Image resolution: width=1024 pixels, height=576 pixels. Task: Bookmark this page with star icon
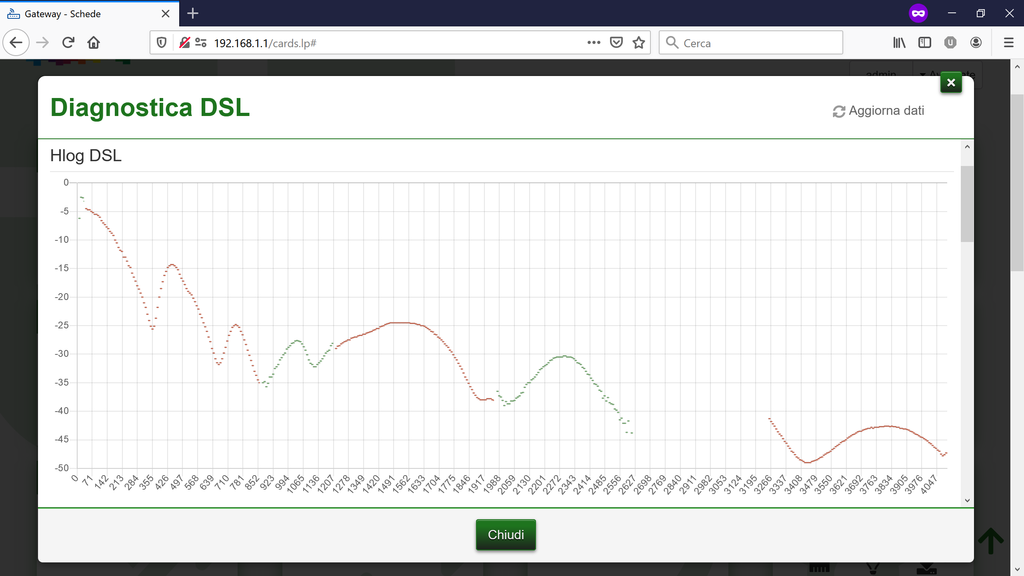tap(639, 42)
